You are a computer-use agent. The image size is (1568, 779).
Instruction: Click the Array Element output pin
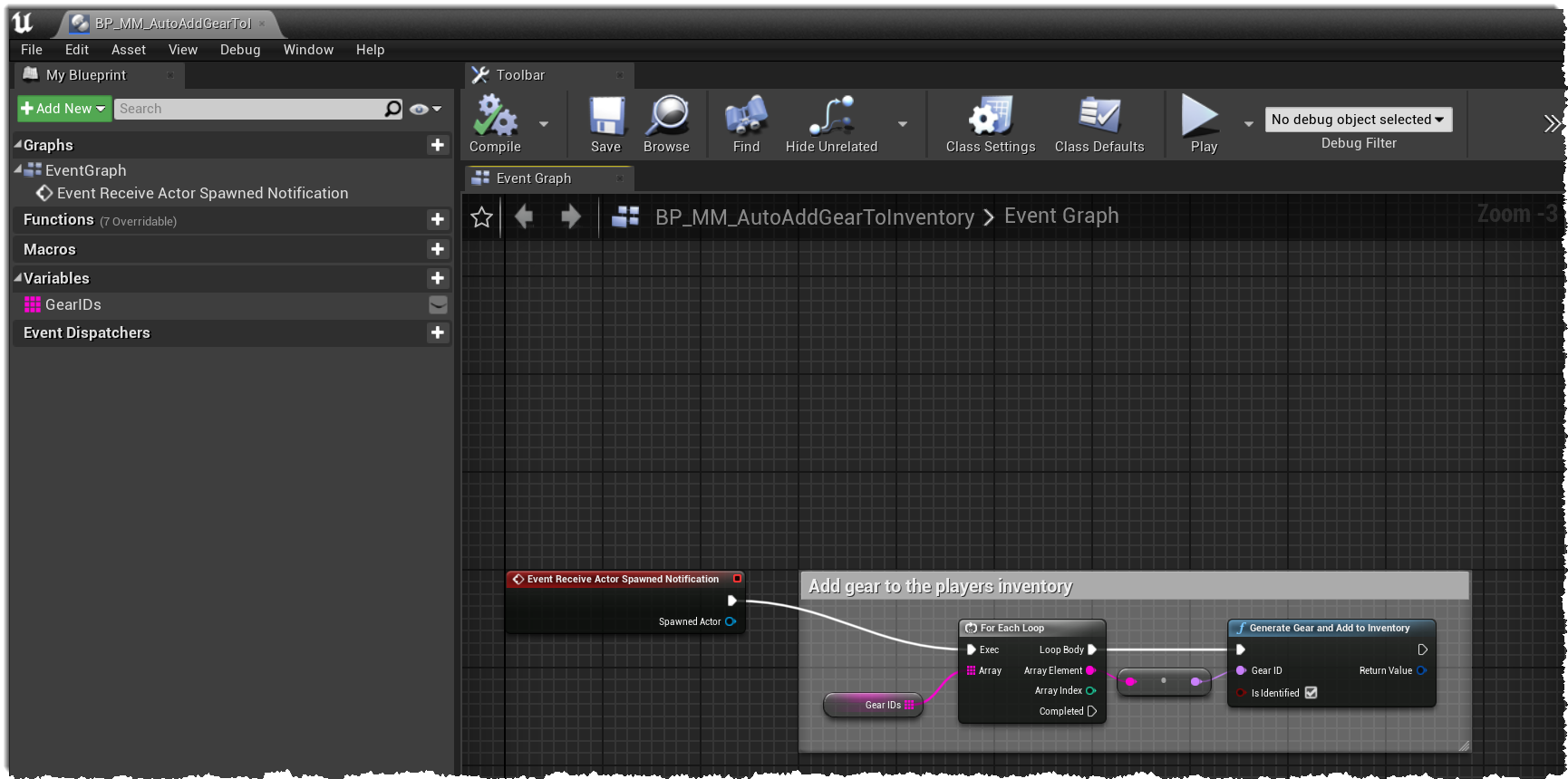point(1091,670)
